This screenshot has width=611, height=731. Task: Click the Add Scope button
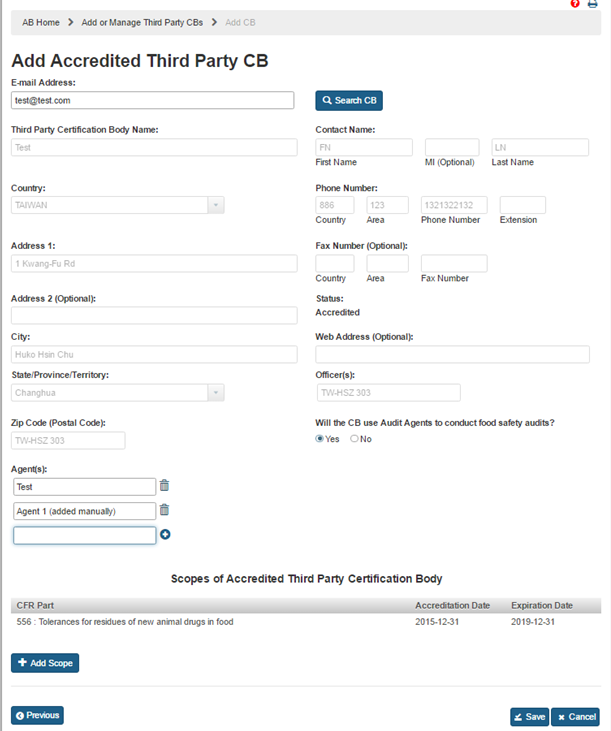pos(44,663)
